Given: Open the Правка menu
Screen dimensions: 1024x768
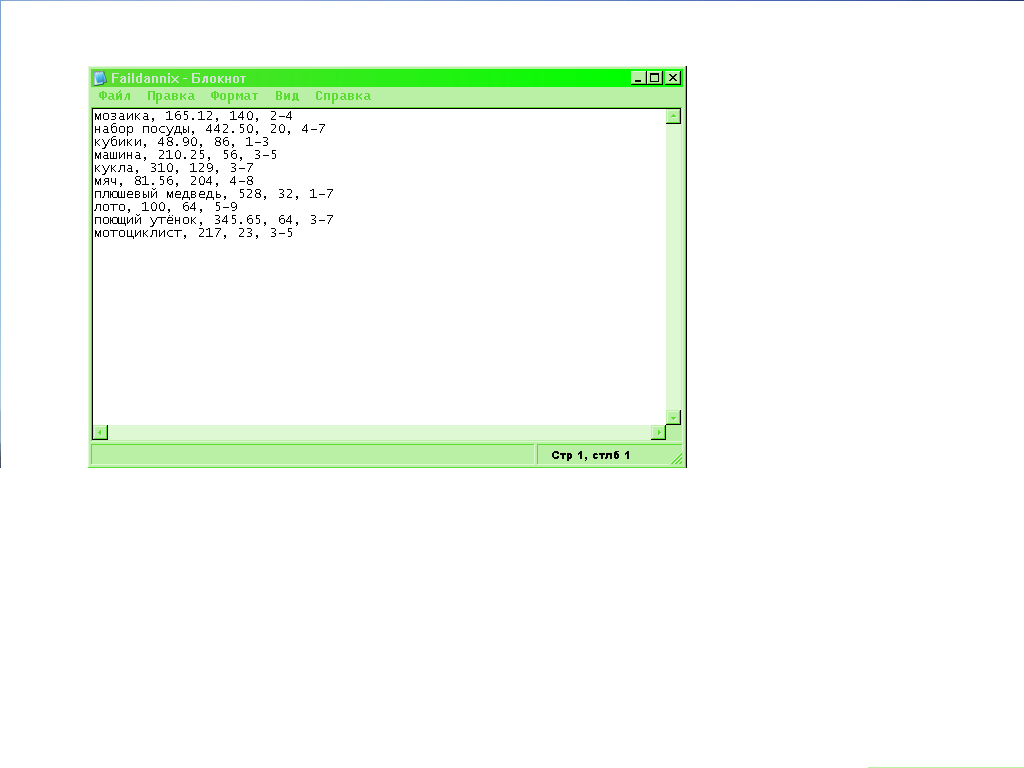Looking at the screenshot, I should coord(170,96).
